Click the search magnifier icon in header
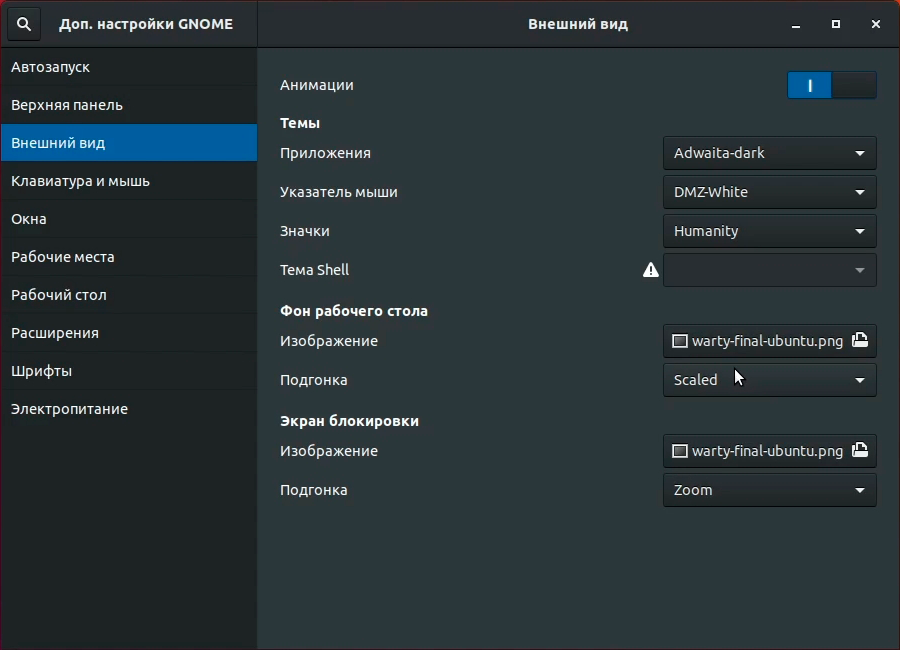 (x=25, y=24)
